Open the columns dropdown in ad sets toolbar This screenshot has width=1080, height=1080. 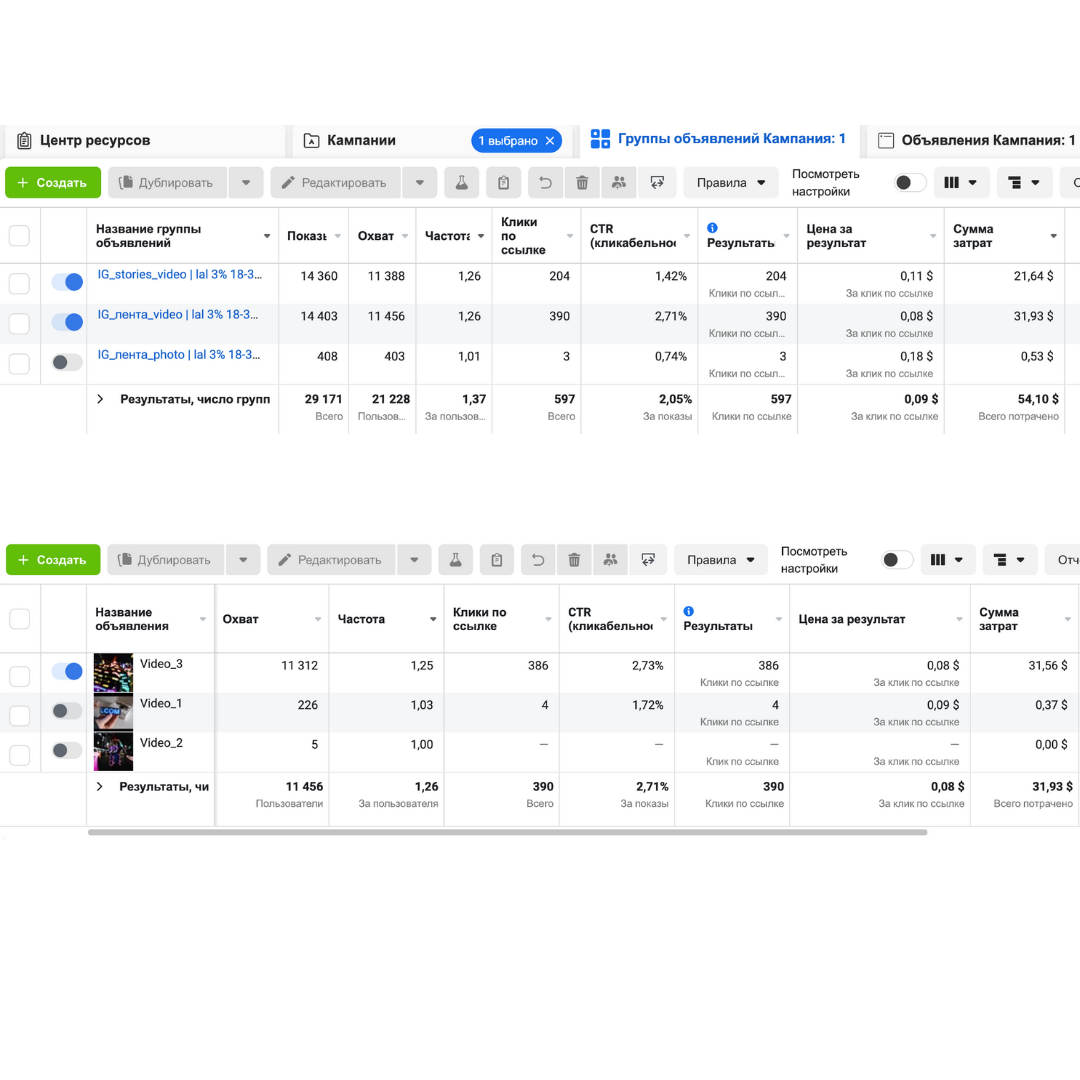(962, 183)
